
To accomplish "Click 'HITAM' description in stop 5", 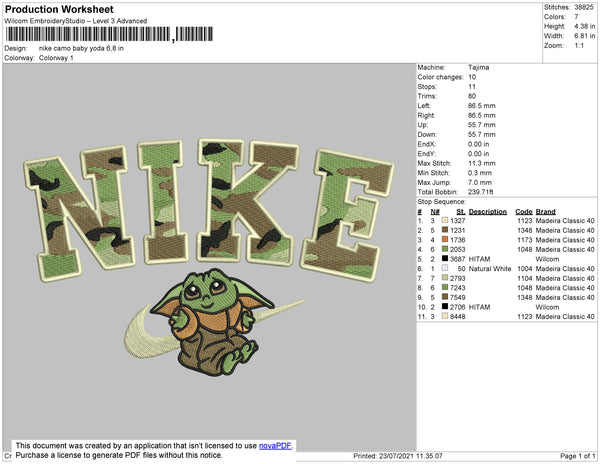I will click(x=479, y=259).
